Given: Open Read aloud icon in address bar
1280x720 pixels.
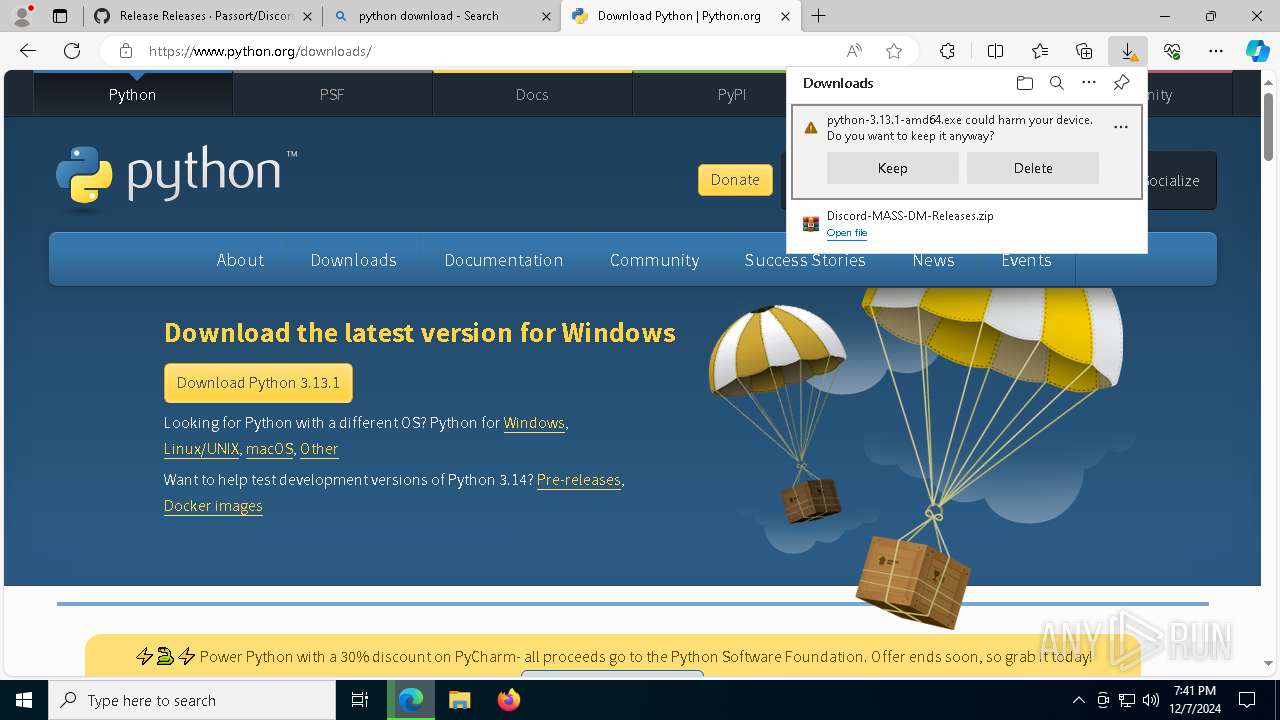Looking at the screenshot, I should coord(854,51).
